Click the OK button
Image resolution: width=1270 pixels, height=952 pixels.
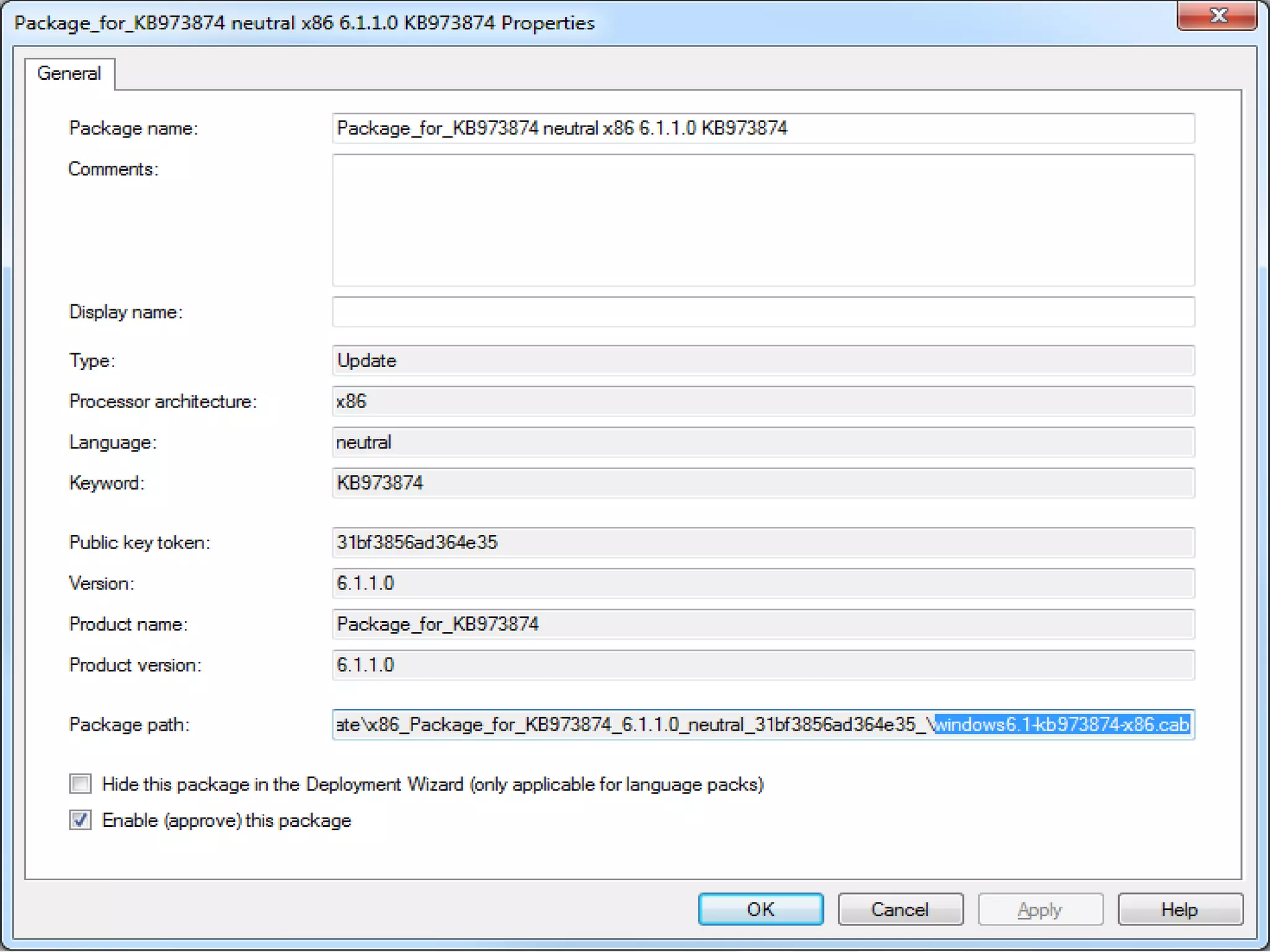coord(761,909)
